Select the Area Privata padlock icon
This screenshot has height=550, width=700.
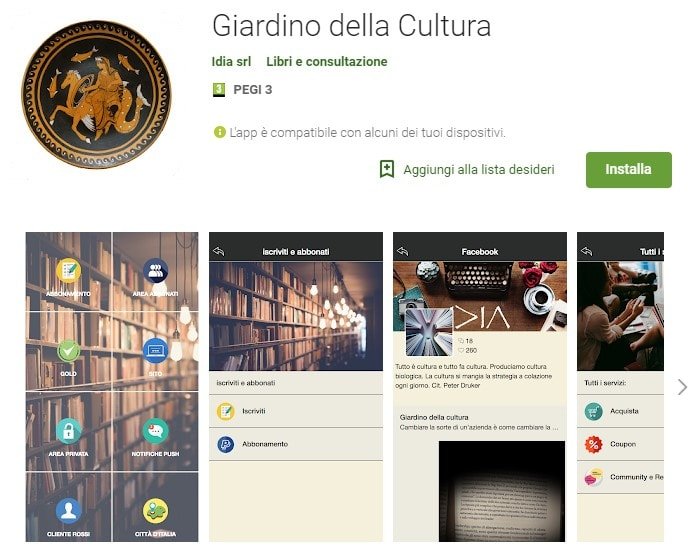[68, 431]
